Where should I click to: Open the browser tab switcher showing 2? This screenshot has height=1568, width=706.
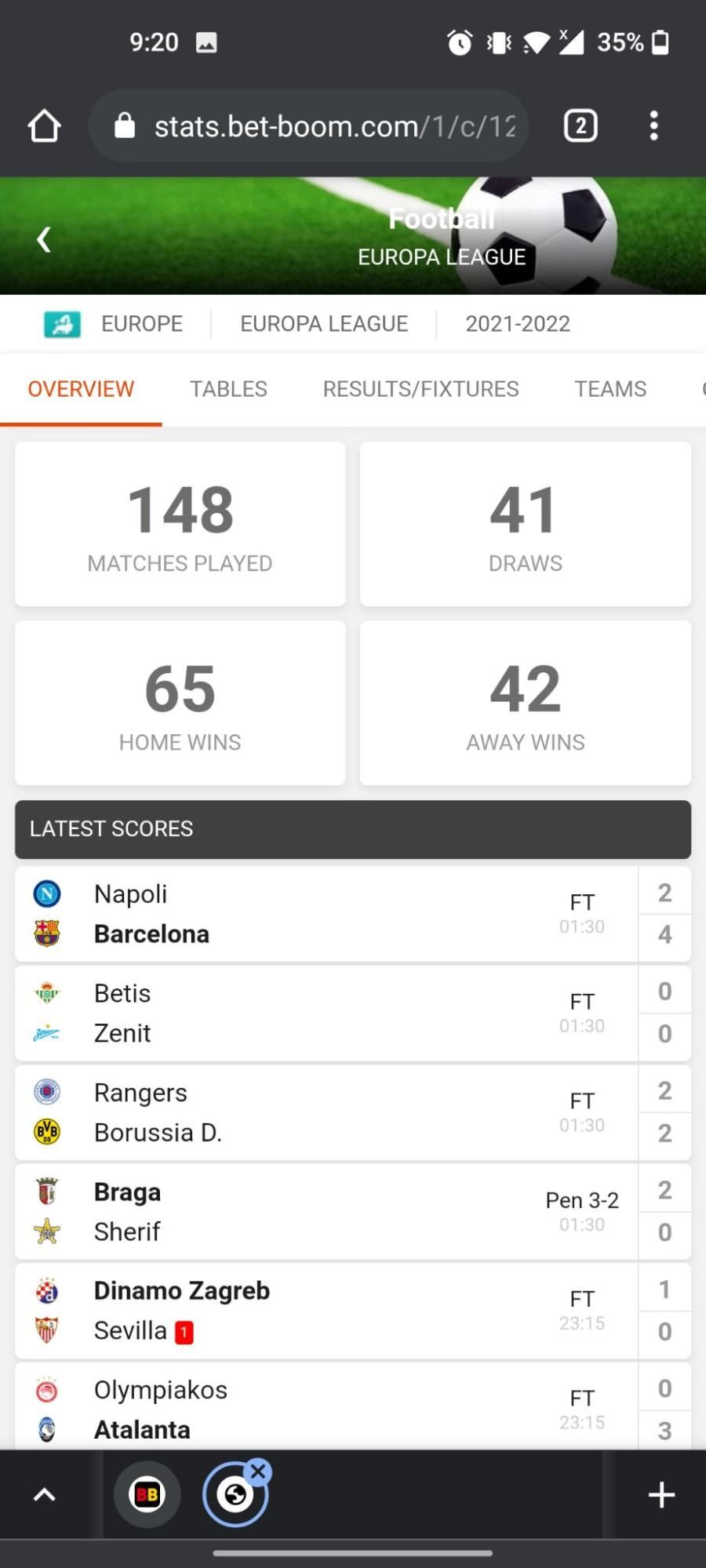tap(580, 126)
